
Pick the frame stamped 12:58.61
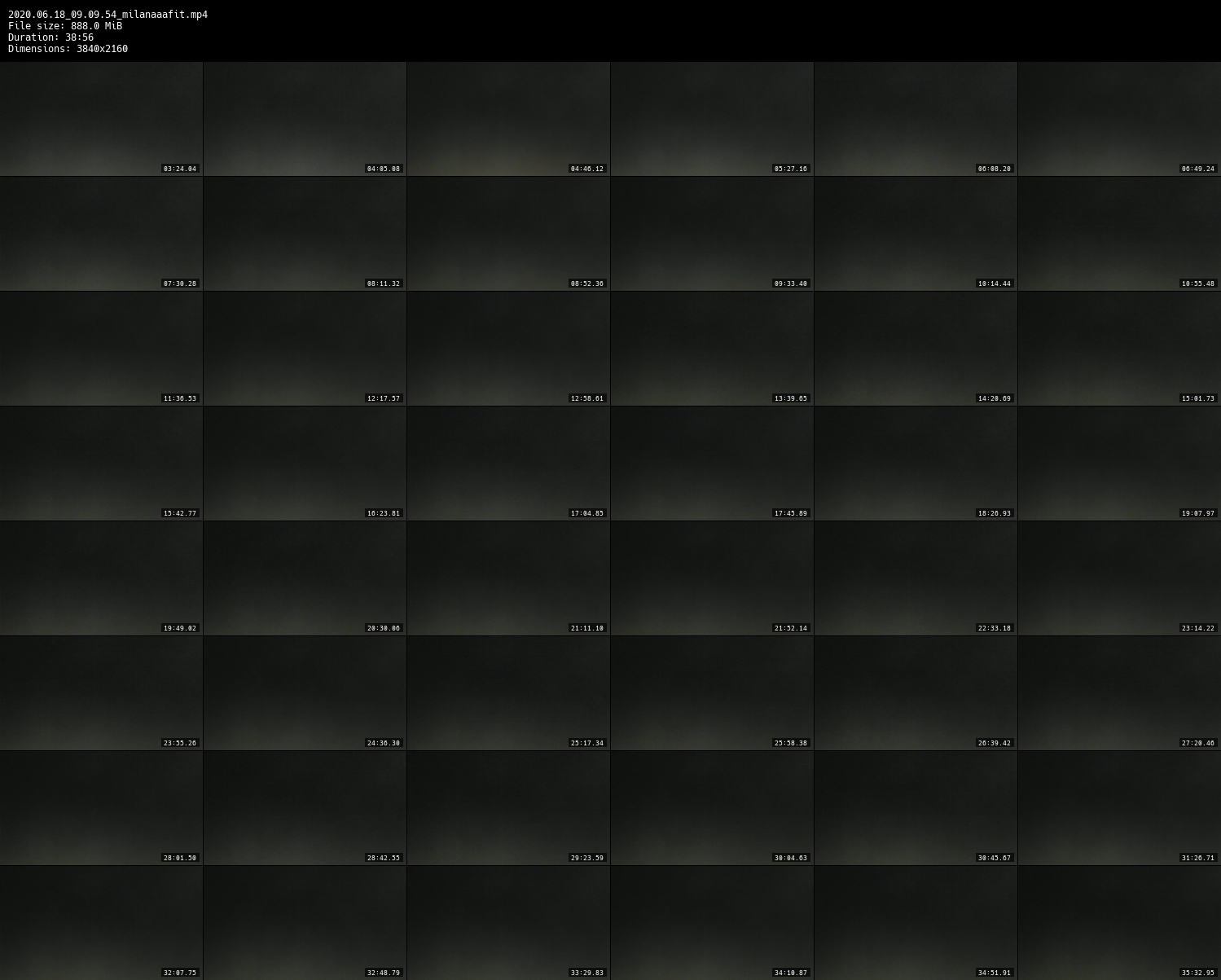tap(508, 349)
